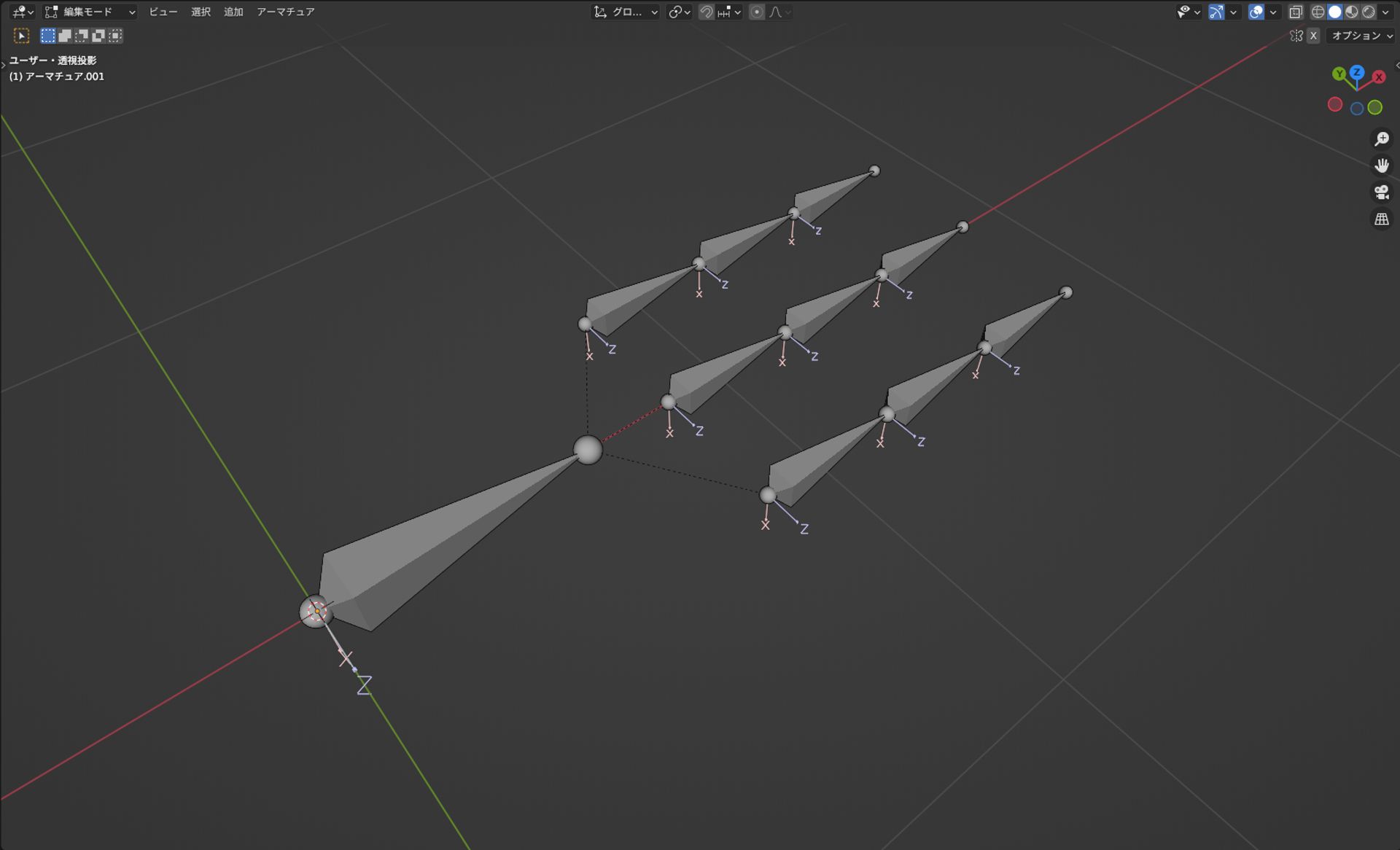Viewport: 1400px width, 850px height.
Task: Switch viewport shading to wireframe
Action: (1318, 12)
